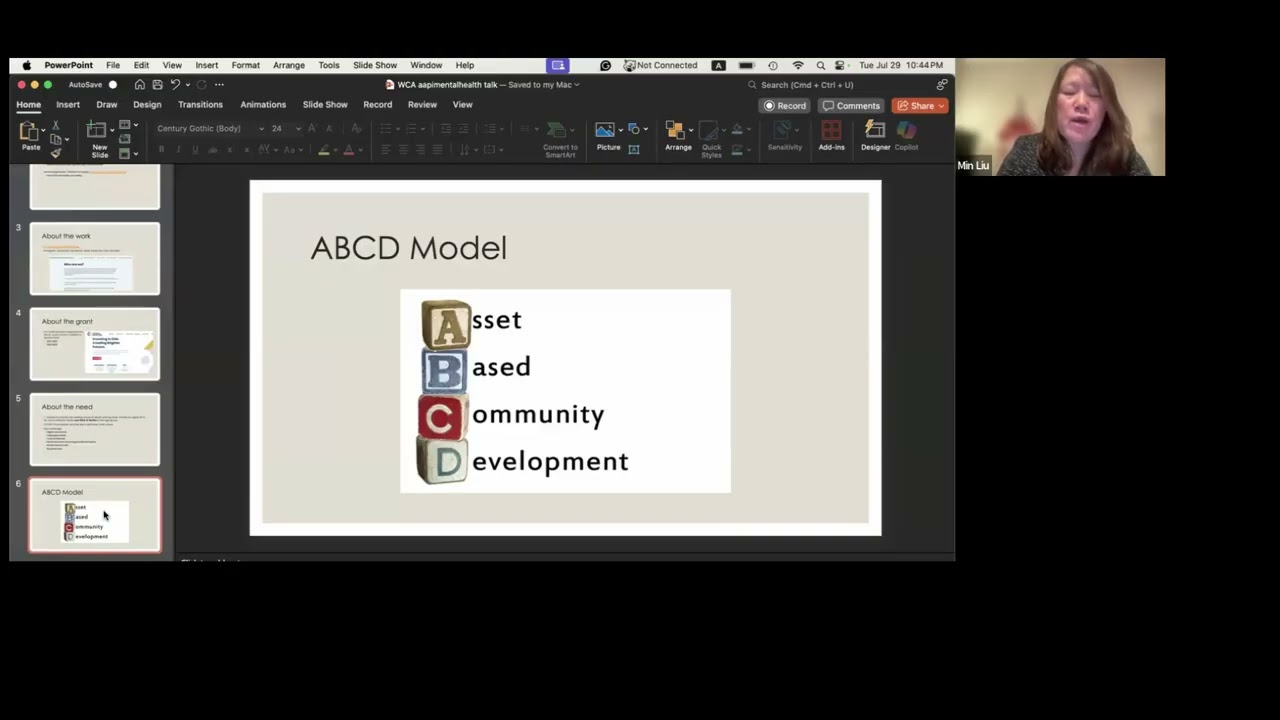Click the Shapes icon
1280x720 pixels.
(634, 129)
